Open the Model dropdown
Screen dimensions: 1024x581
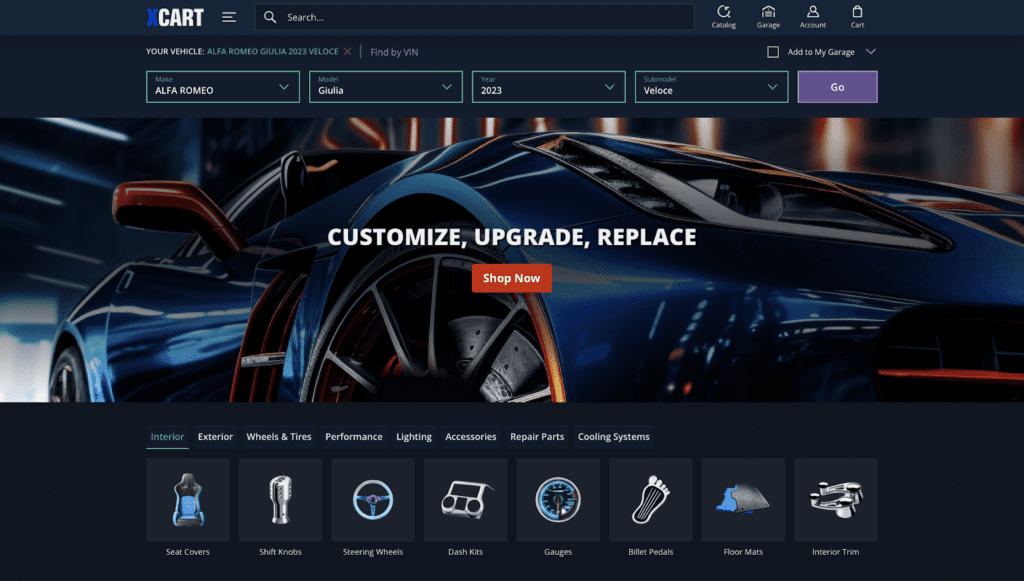pyautogui.click(x=385, y=87)
